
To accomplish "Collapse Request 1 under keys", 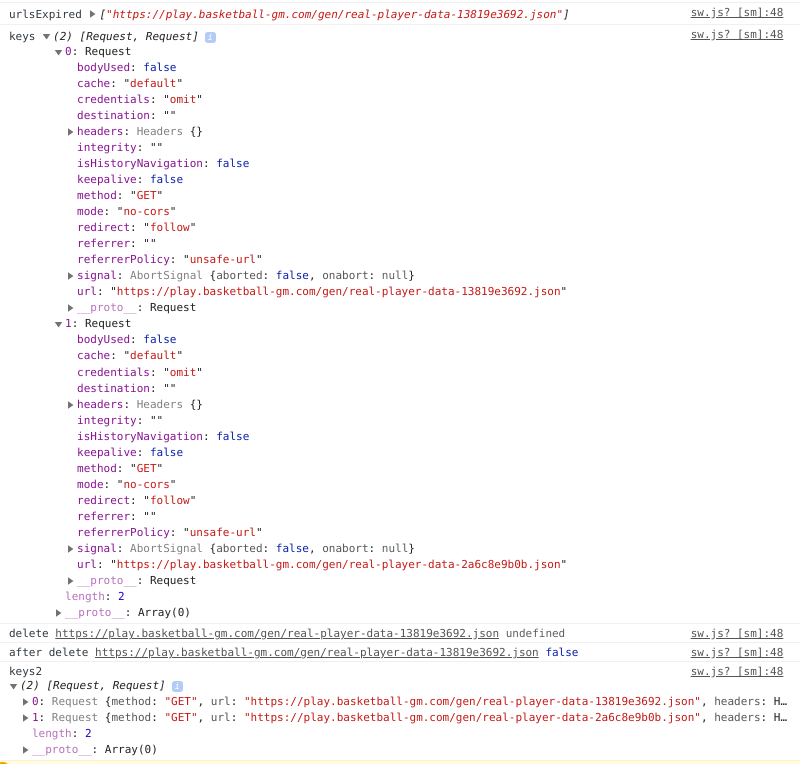I will click(x=58, y=323).
